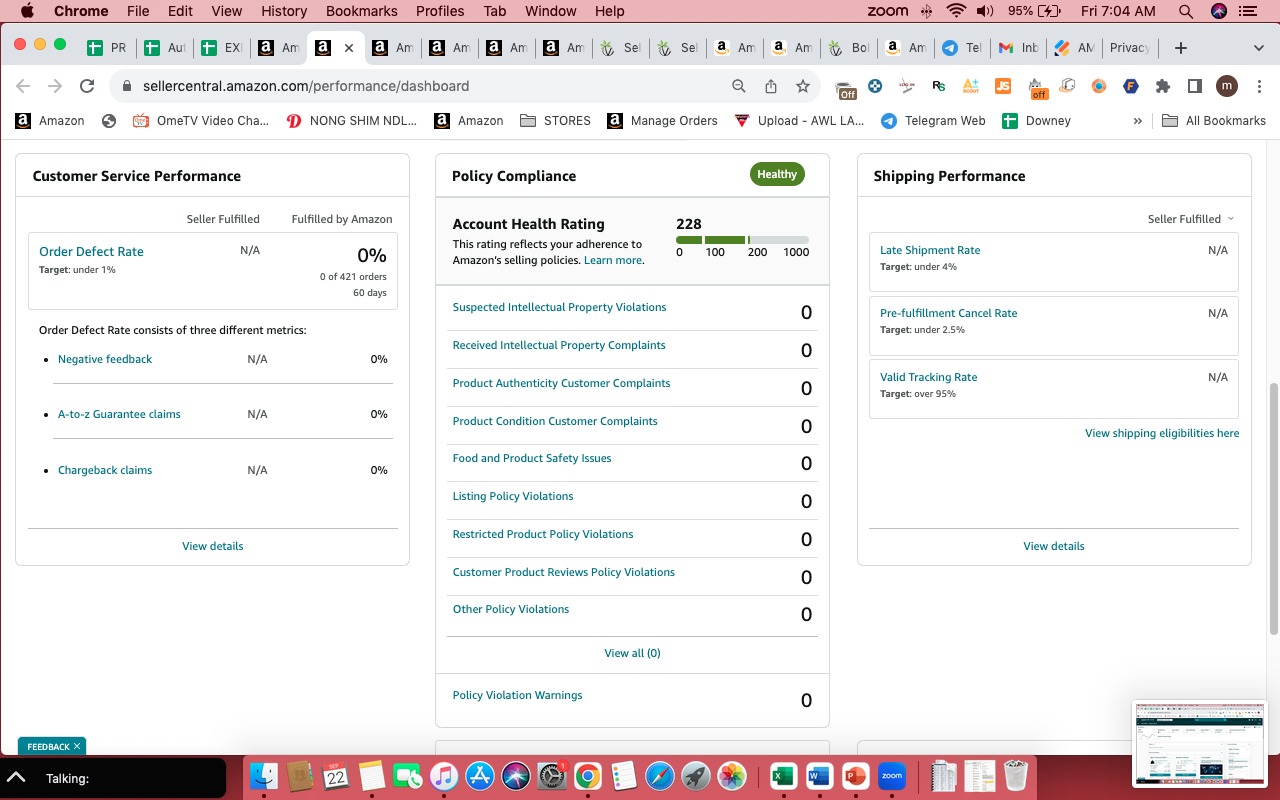Open the A+ Scout extension icon
The image size is (1280, 800).
point(971,86)
